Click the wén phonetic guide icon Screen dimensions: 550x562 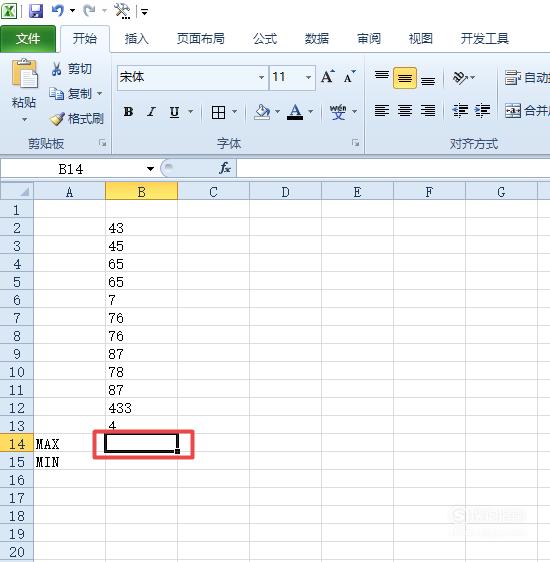(x=338, y=112)
